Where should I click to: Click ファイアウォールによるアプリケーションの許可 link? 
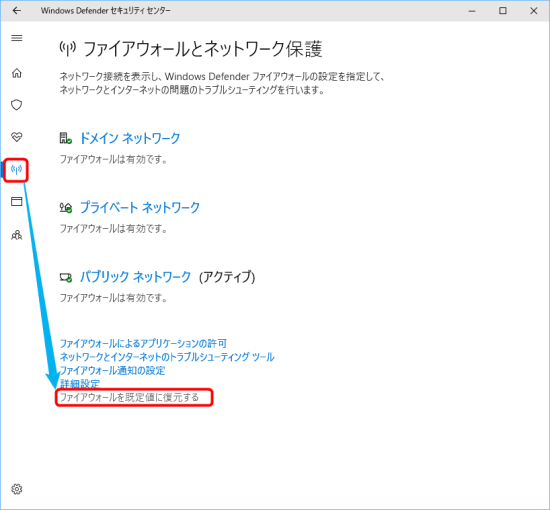point(143,343)
